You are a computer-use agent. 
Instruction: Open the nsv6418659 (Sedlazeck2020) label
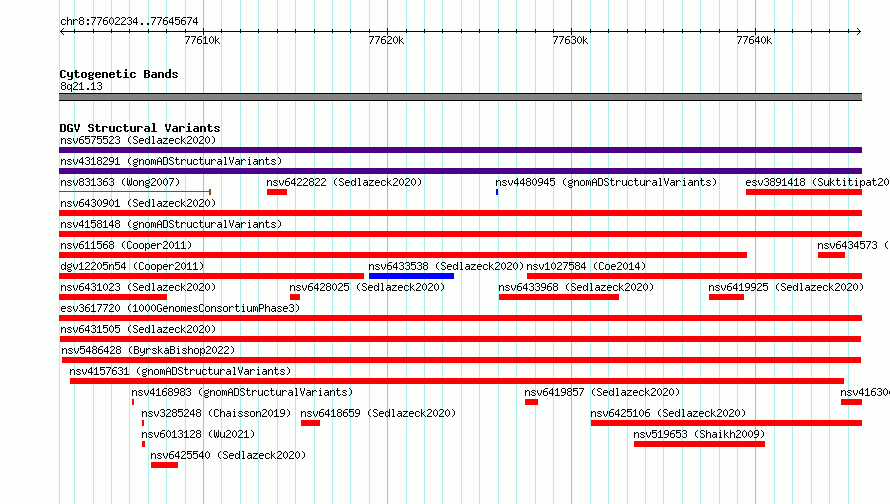click(378, 413)
